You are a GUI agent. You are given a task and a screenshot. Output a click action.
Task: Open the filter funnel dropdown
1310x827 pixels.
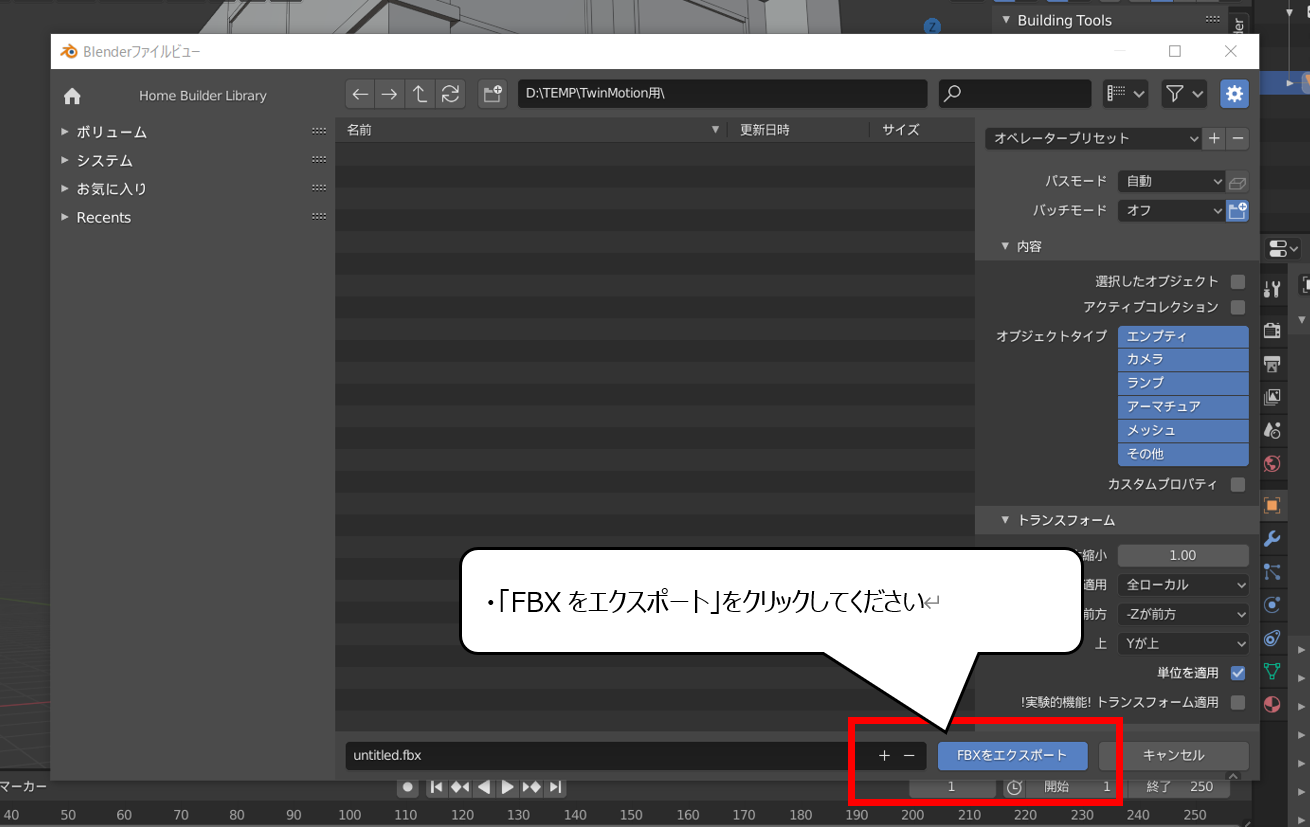[x=1184, y=94]
